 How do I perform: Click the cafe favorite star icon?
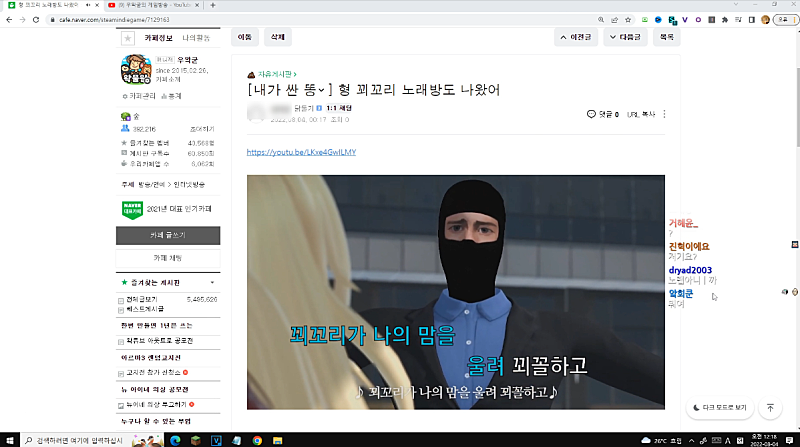(x=127, y=38)
